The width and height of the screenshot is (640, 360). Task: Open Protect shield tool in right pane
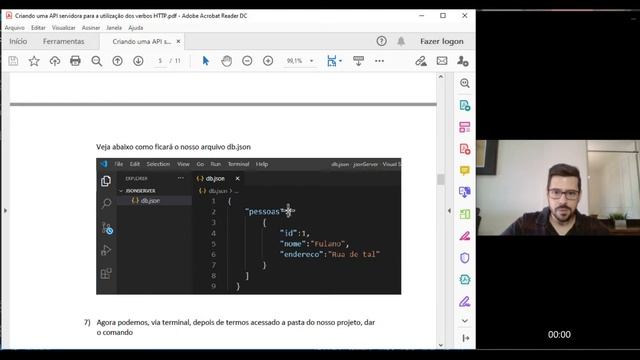(464, 258)
